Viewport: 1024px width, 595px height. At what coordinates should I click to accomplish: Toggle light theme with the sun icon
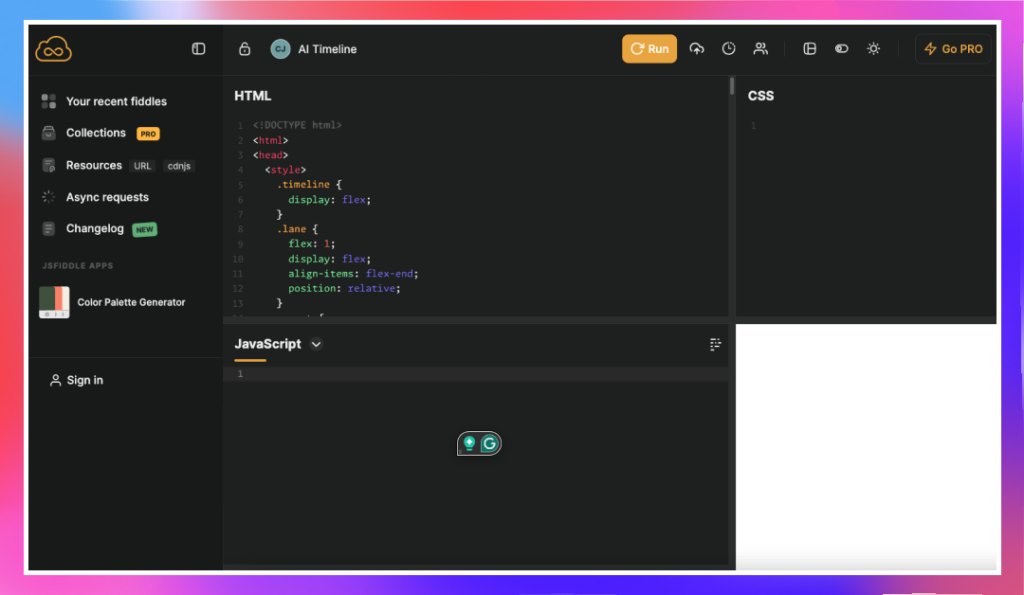point(873,49)
